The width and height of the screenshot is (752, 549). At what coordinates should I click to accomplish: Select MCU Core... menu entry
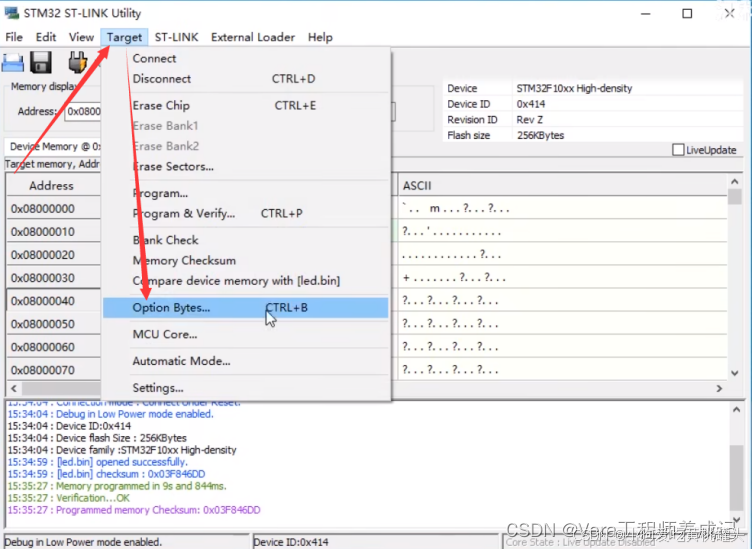click(x=246, y=334)
